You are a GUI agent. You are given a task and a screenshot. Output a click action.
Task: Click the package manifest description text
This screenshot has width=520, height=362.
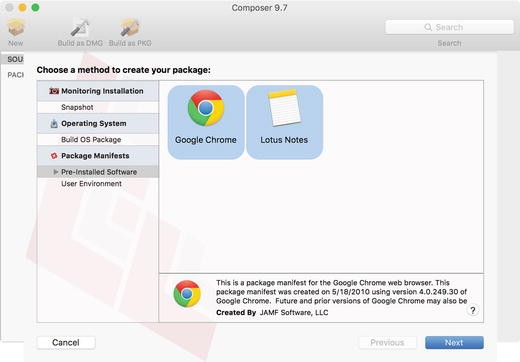[341, 292]
